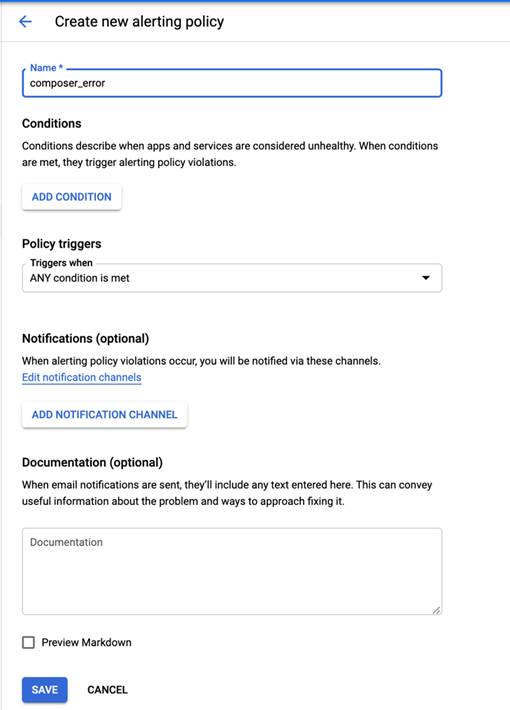Screen dimensions: 510x710
Task: Cancel creating the alerting policy
Action: (x=107, y=690)
